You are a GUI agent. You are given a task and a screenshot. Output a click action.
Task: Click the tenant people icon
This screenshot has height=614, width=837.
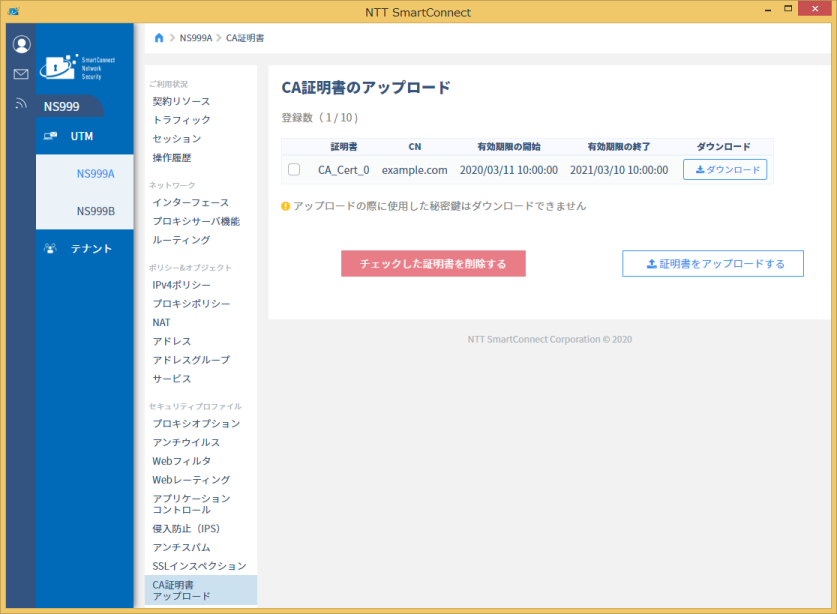pyautogui.click(x=50, y=248)
